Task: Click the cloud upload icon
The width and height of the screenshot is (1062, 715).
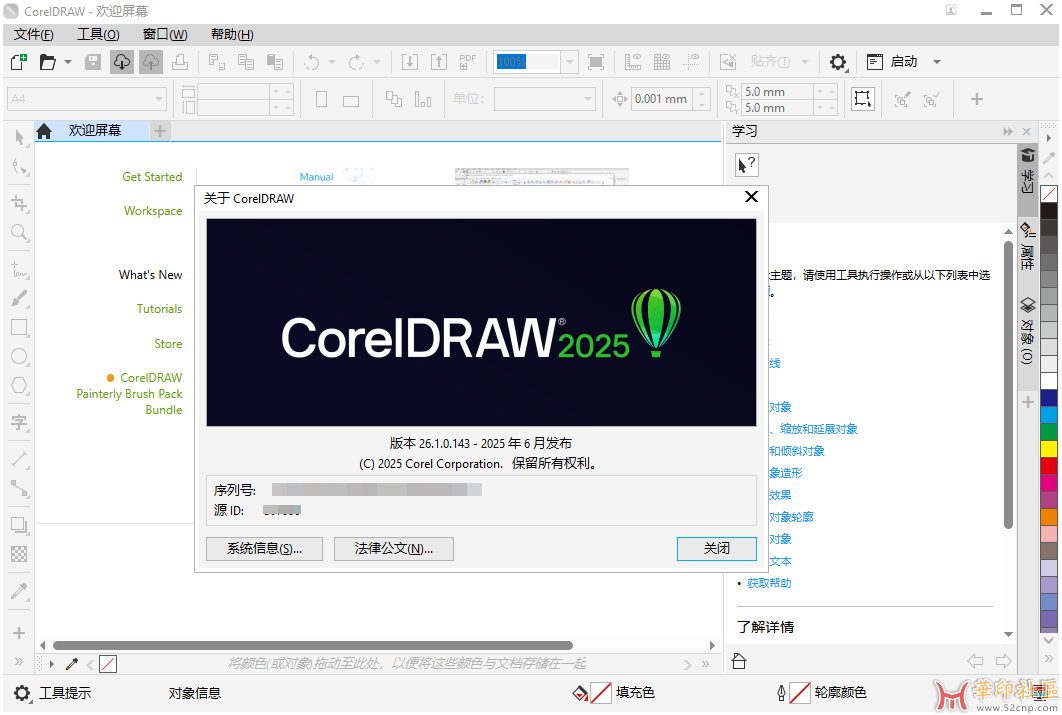Action: point(151,62)
